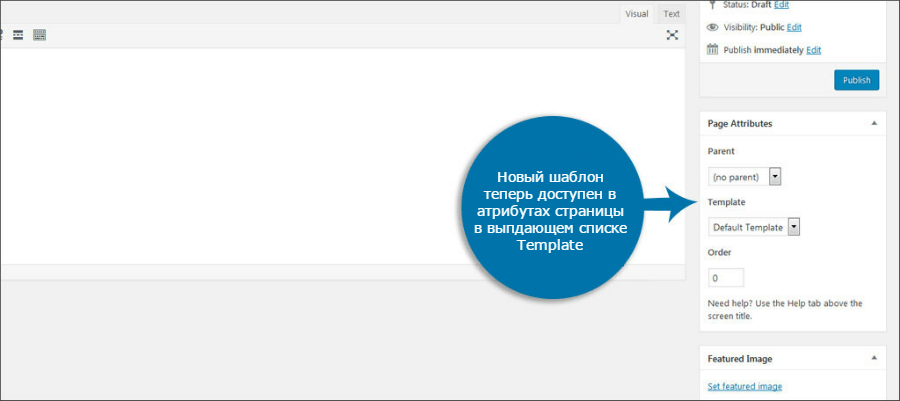Edit the Draft status

(x=781, y=5)
